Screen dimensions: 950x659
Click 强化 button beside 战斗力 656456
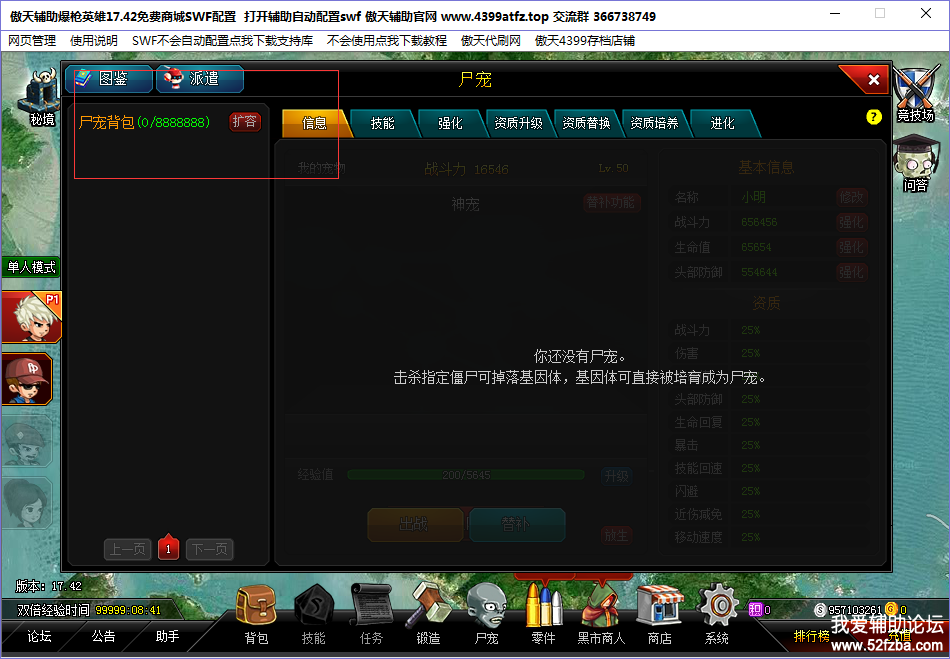point(851,222)
